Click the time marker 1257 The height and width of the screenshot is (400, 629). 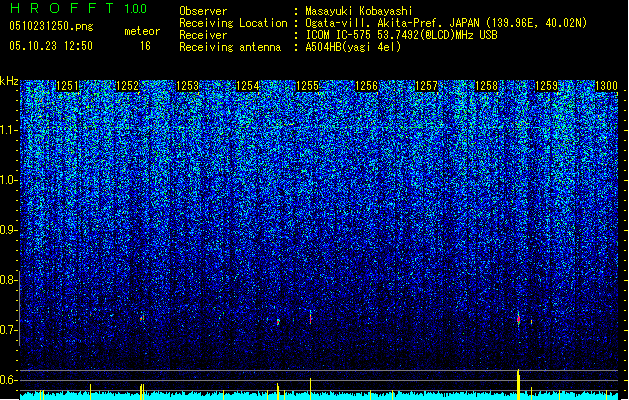point(426,86)
